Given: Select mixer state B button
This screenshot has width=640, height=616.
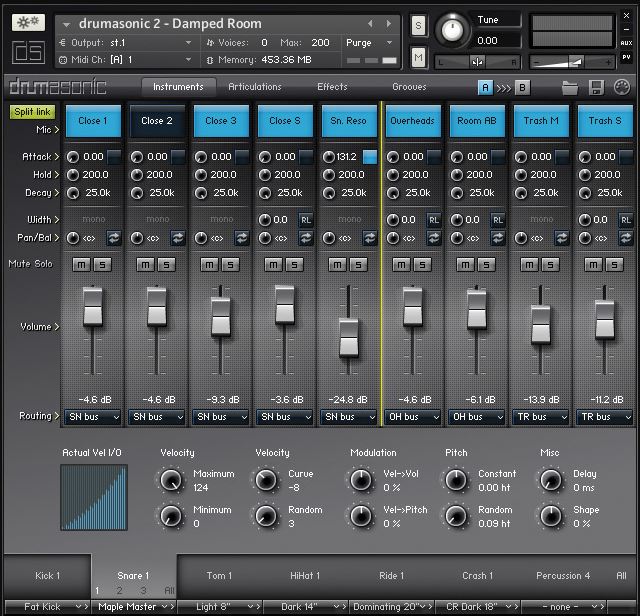Looking at the screenshot, I should point(522,87).
